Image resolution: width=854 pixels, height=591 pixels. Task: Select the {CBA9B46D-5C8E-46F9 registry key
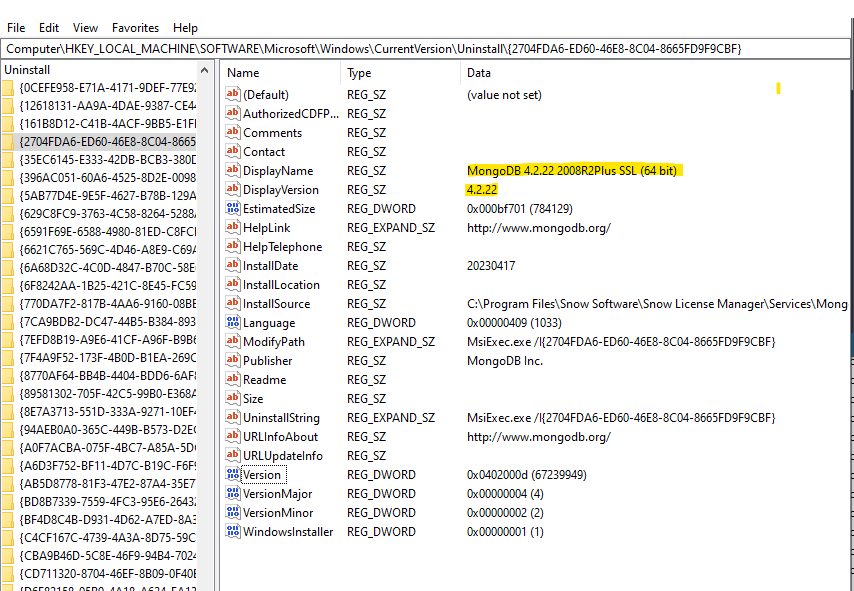click(x=107, y=556)
